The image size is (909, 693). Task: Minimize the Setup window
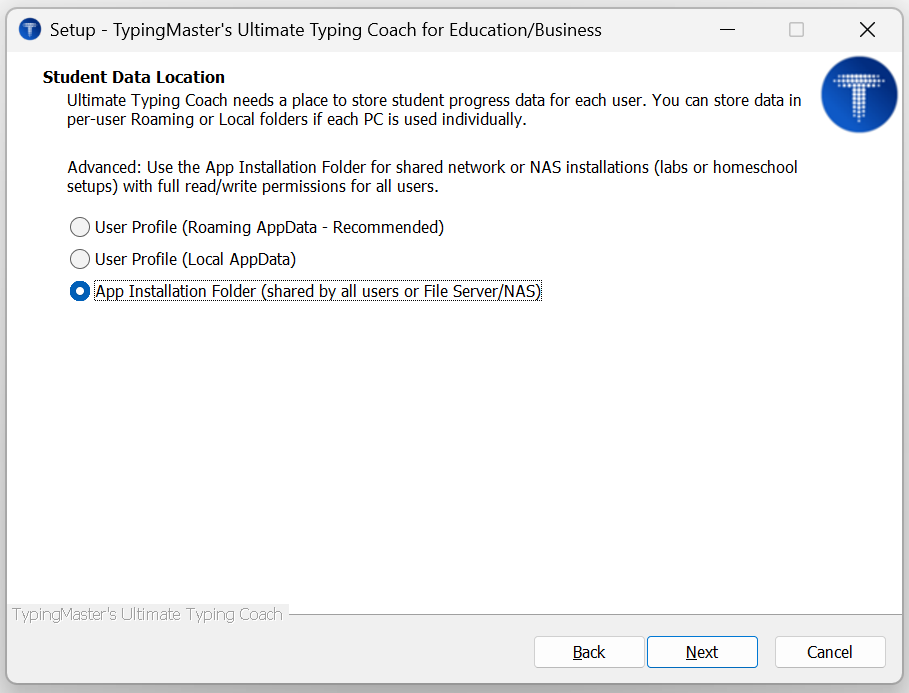coord(726,30)
